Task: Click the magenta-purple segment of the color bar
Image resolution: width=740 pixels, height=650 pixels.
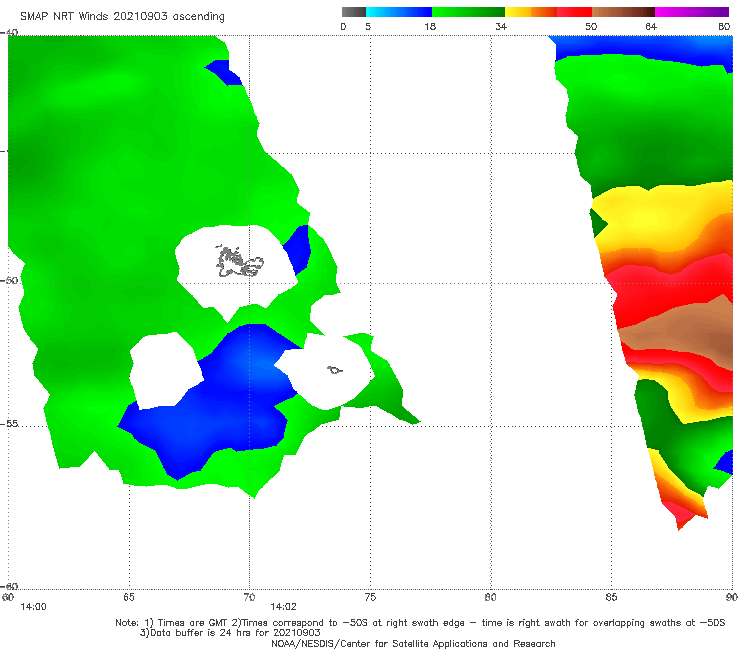Action: tap(692, 12)
